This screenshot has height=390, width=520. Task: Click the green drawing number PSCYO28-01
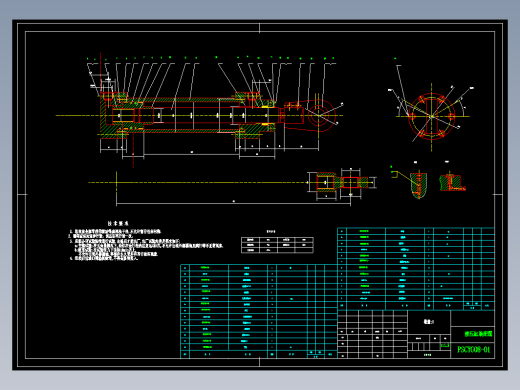pos(473,350)
